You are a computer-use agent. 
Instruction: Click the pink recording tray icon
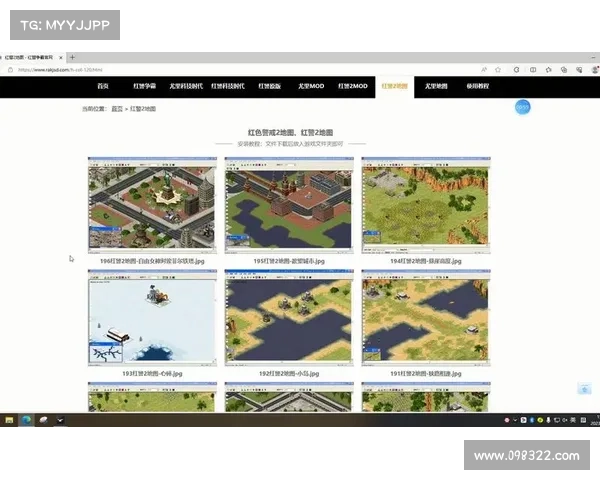[507, 420]
